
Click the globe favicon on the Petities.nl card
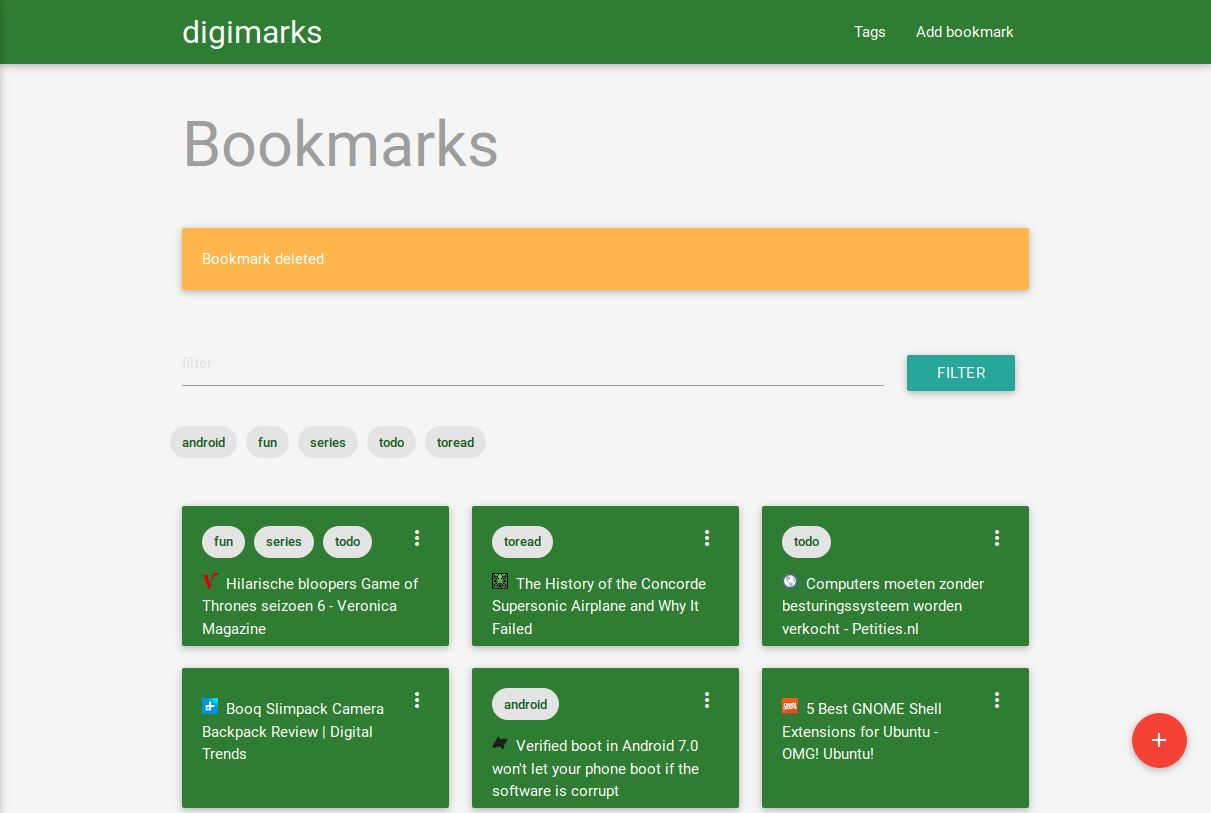pos(790,581)
